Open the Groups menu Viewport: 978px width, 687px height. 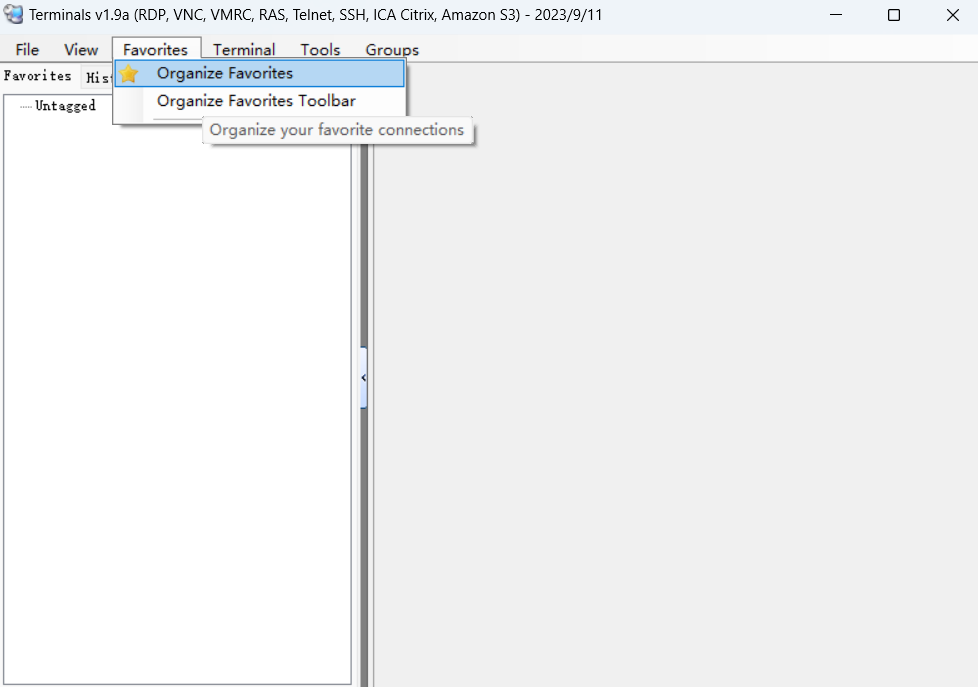click(x=392, y=49)
